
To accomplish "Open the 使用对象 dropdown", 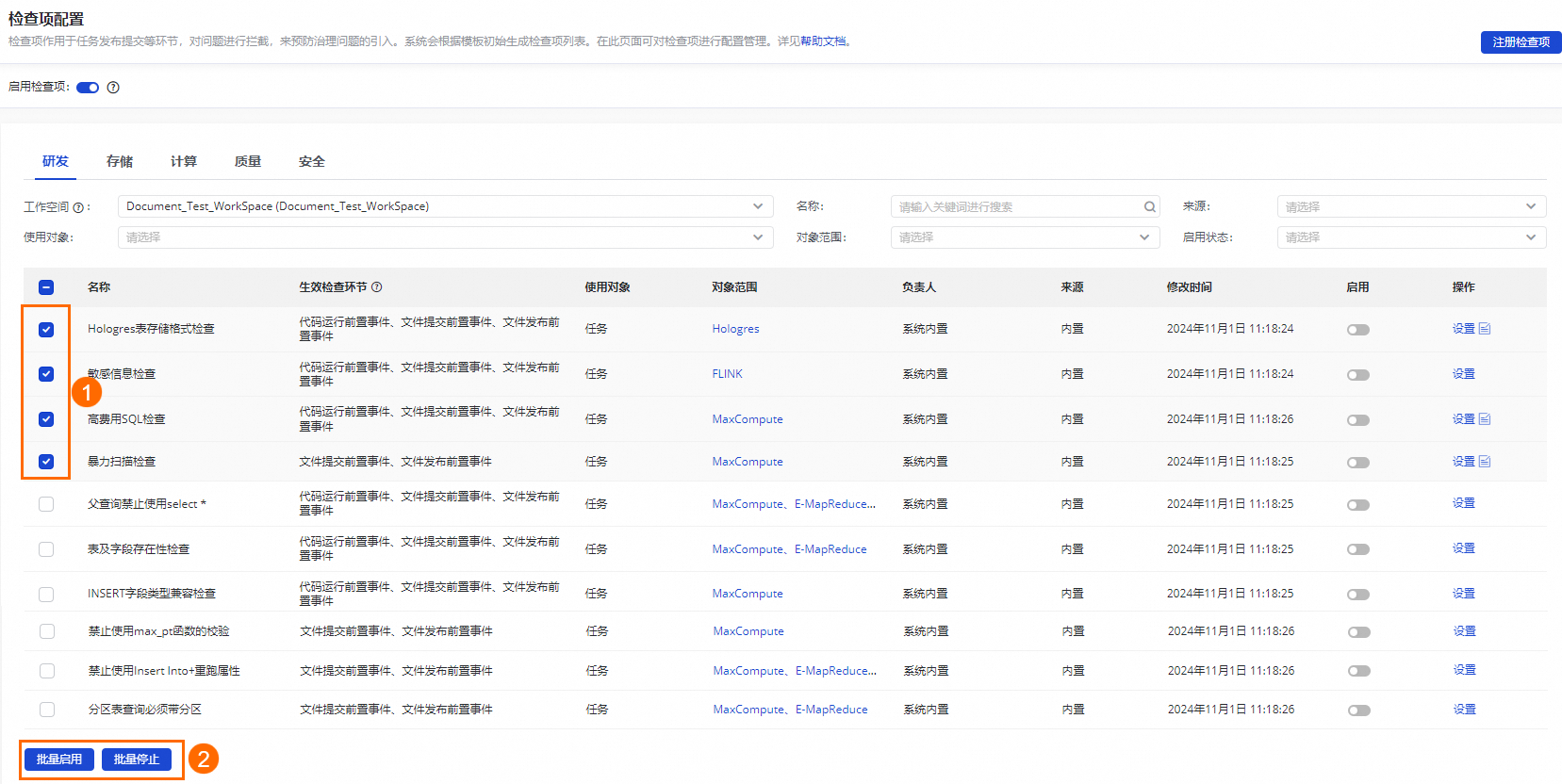I will click(445, 237).
